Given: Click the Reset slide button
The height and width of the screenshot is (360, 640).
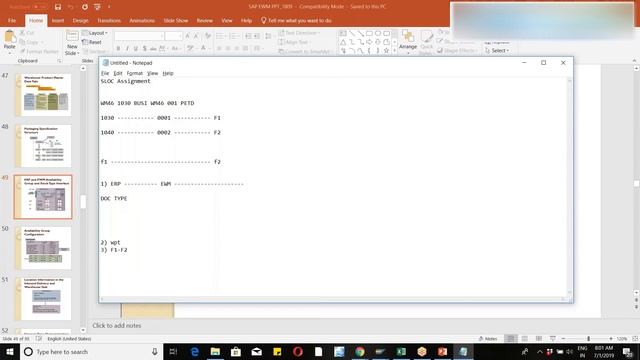Looking at the screenshot, I should pyautogui.click(x=92, y=42).
